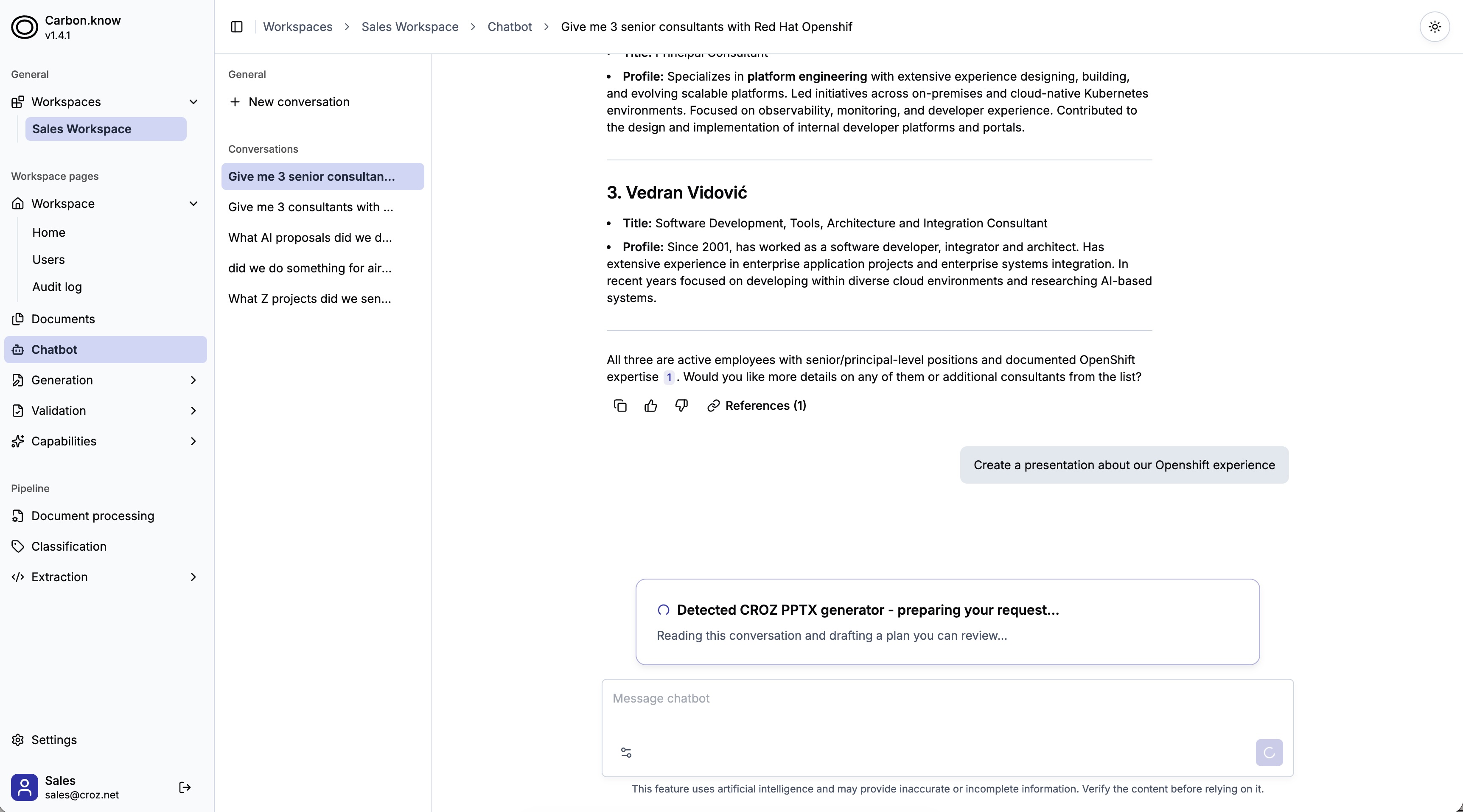This screenshot has width=1463, height=812.
Task: Click the References link chain icon
Action: 713,406
